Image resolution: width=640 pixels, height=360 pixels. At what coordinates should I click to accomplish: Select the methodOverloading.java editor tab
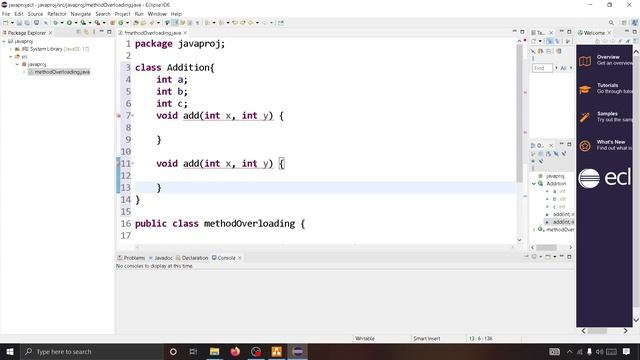152,33
